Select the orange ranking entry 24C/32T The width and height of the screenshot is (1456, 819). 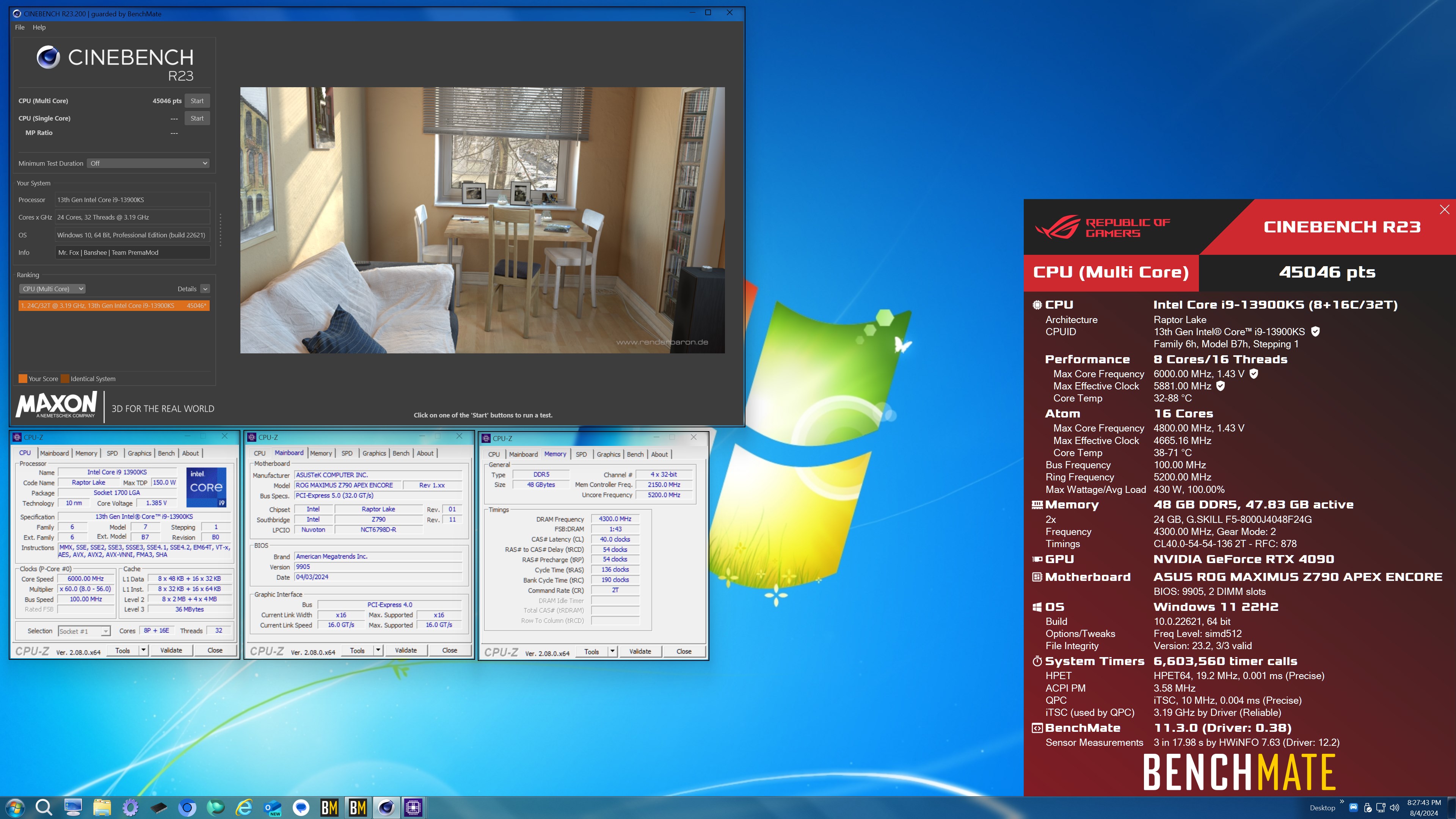pyautogui.click(x=114, y=305)
